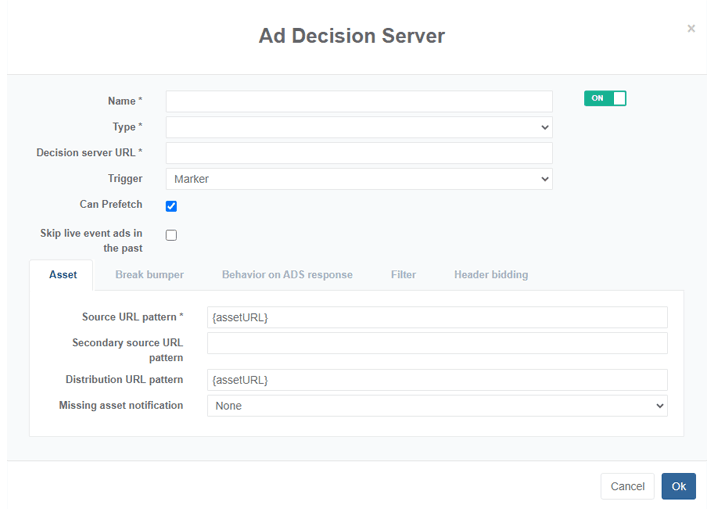The width and height of the screenshot is (714, 511).
Task: Switch to the Break bumper tab
Action: pyautogui.click(x=149, y=275)
